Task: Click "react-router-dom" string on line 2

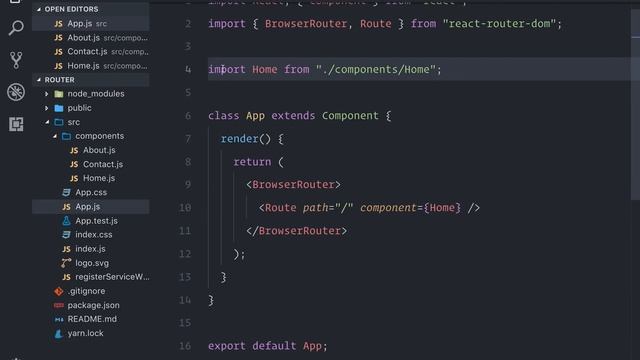Action: [x=499, y=24]
